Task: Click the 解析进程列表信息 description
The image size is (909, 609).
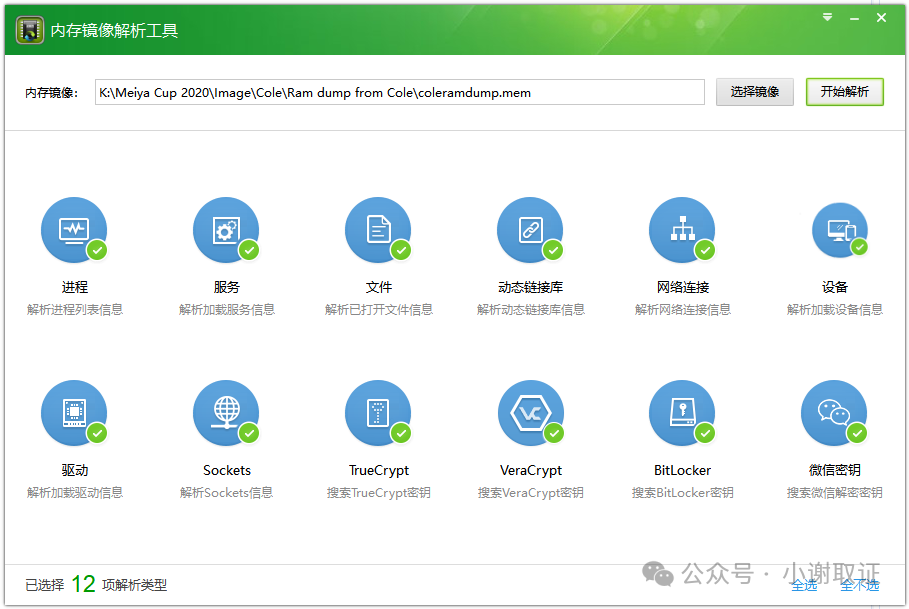Action: coord(75,309)
